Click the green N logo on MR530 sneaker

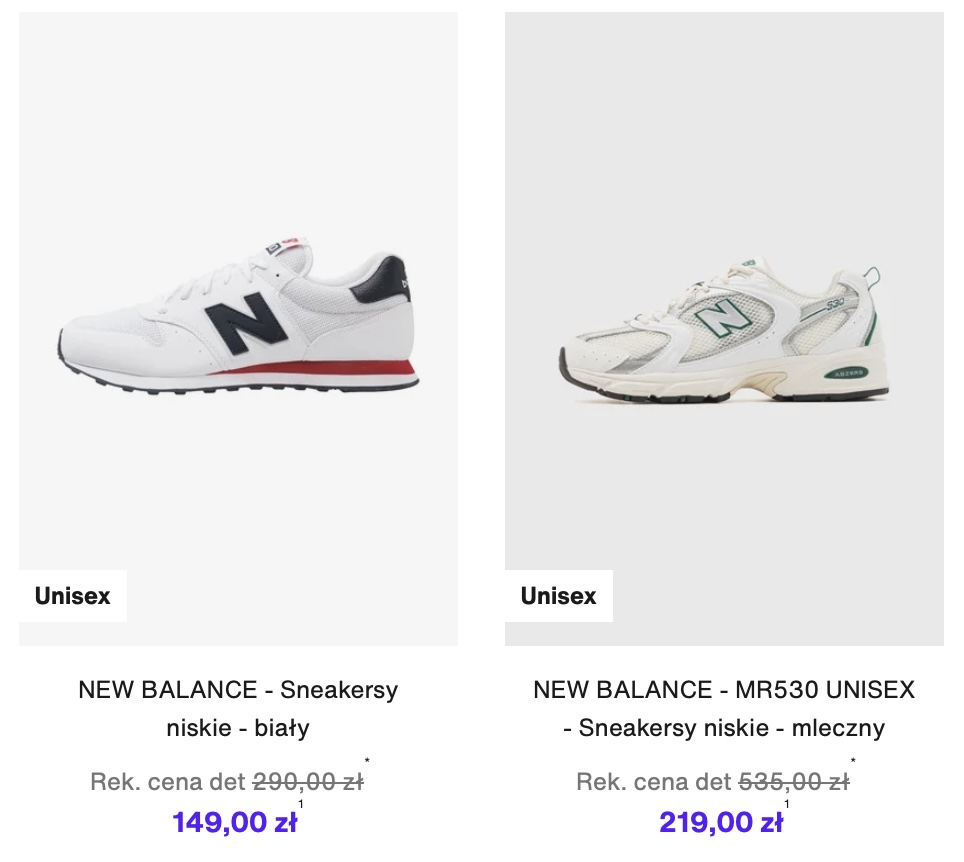pos(725,320)
